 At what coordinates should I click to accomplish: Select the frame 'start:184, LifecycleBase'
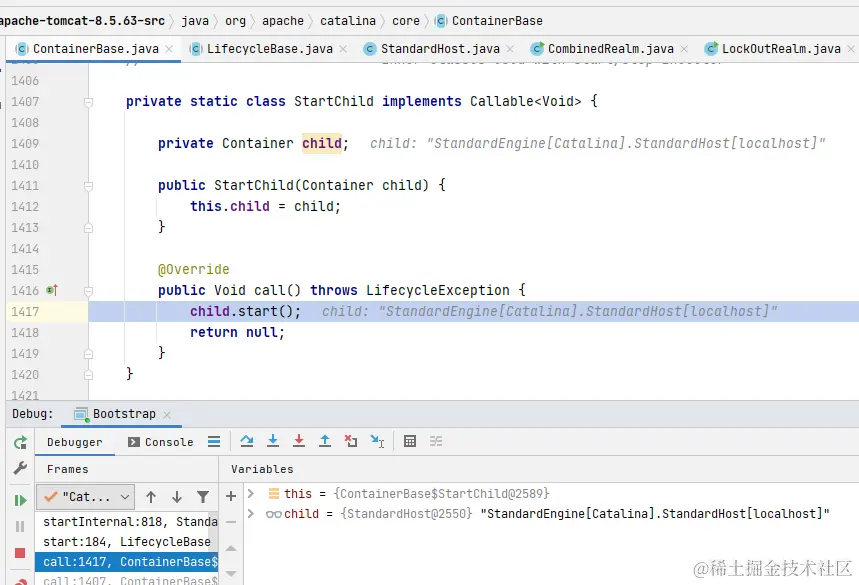[127, 542]
